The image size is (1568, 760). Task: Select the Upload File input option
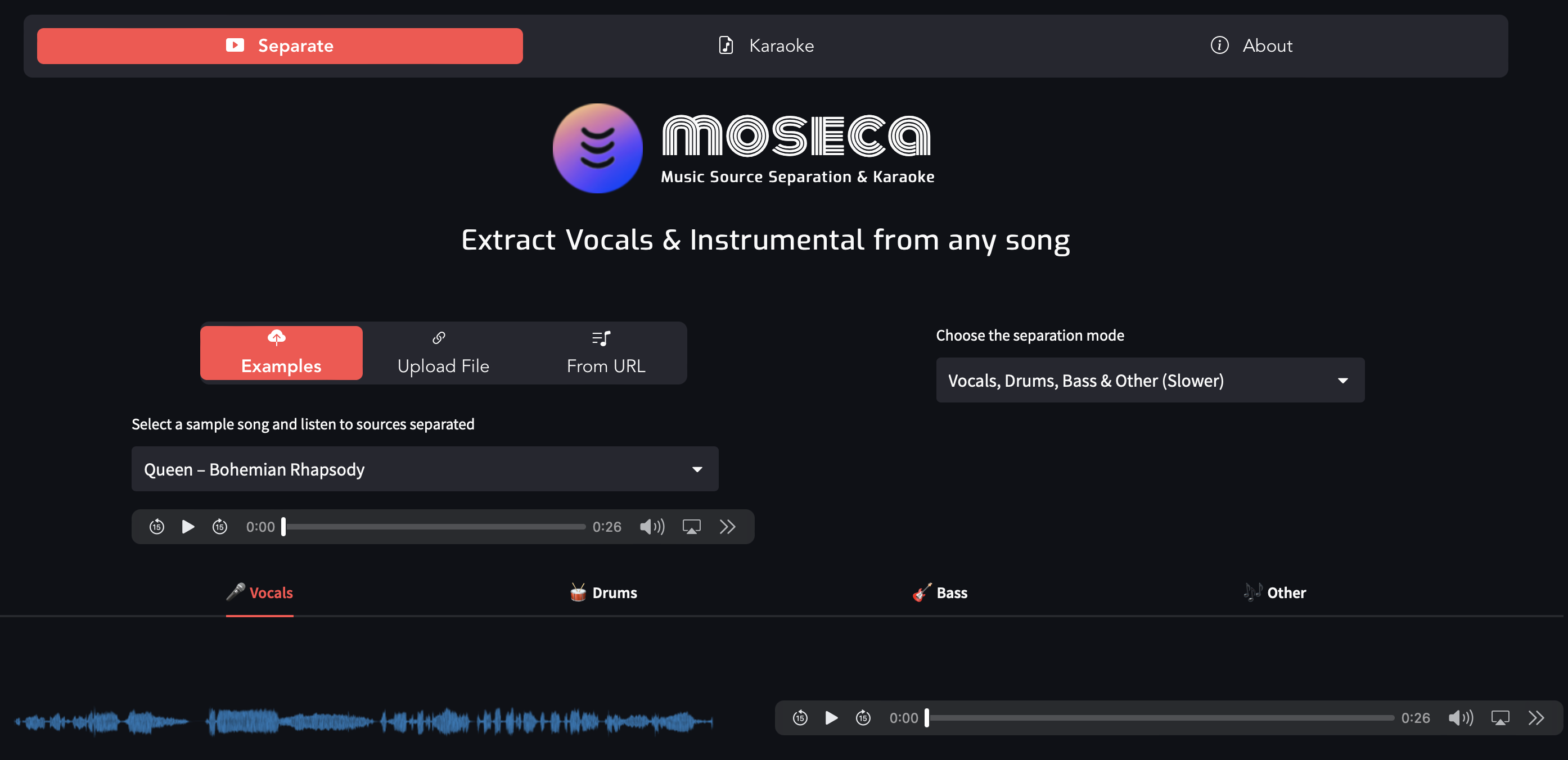[443, 353]
